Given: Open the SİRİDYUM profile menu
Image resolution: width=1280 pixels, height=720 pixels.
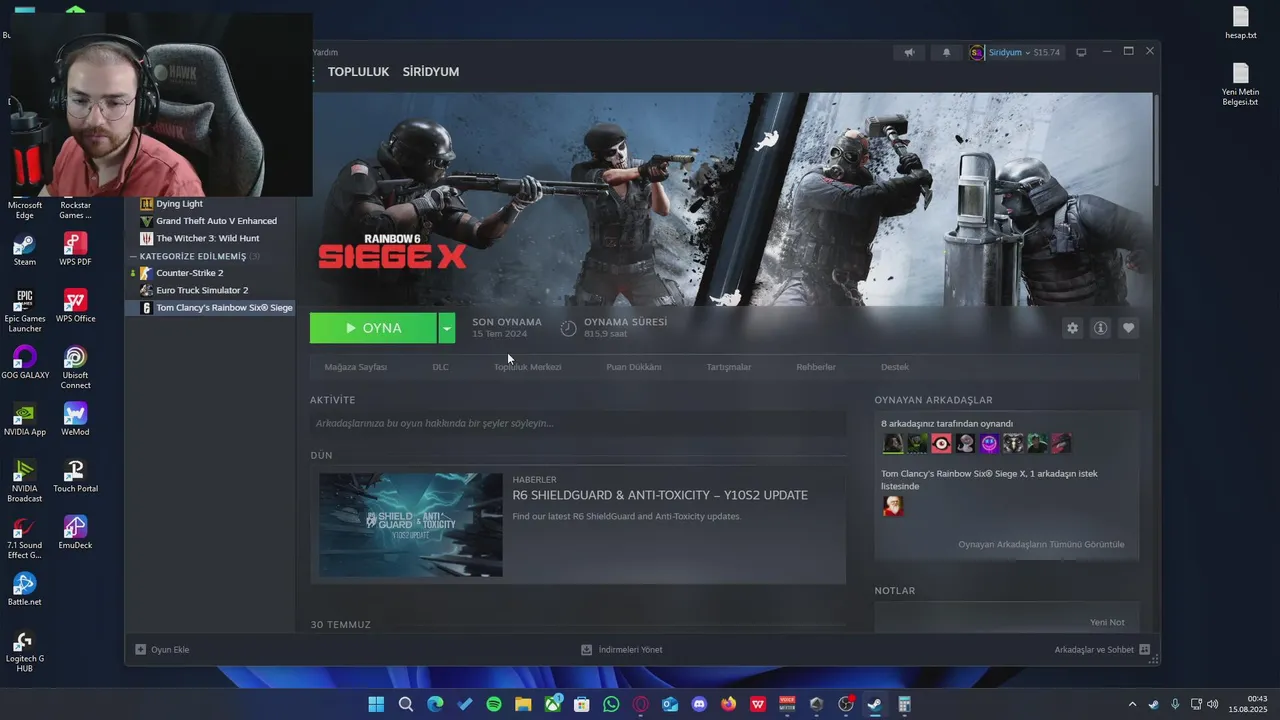Looking at the screenshot, I should pyautogui.click(x=431, y=72).
